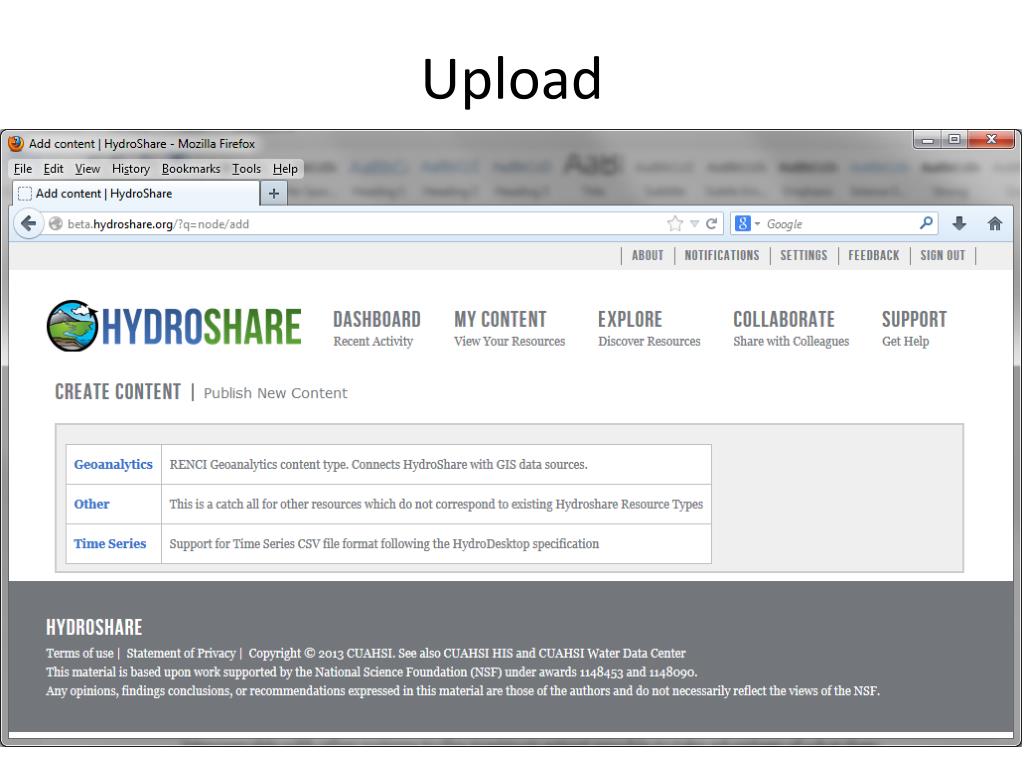Click the bookmark star icon in address bar
1024x768 pixels.
point(675,224)
